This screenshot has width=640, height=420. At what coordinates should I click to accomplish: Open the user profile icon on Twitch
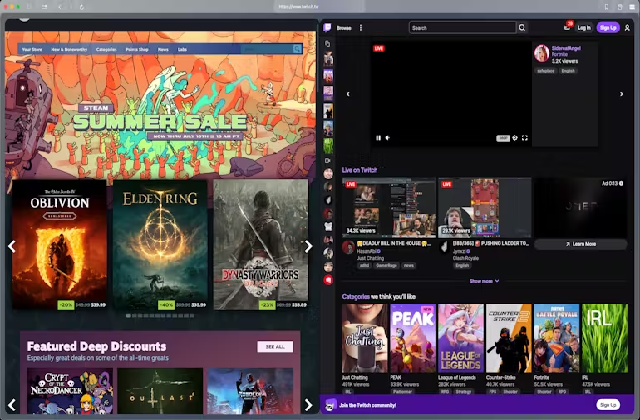627,28
